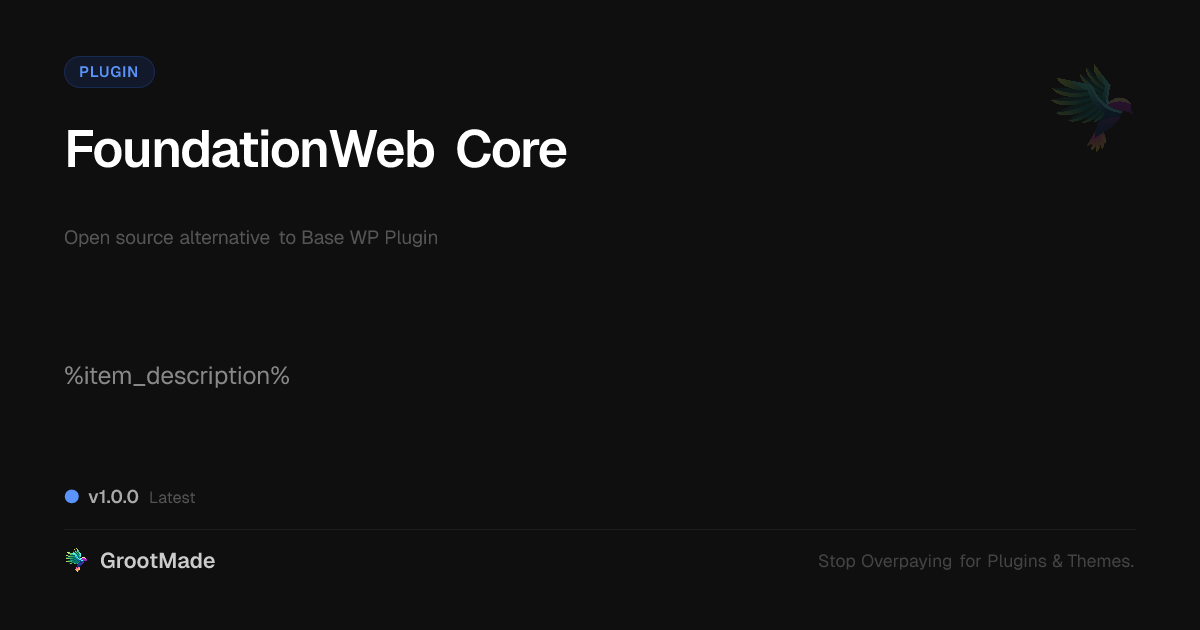Click the word "Themes." at the bottom right
The height and width of the screenshot is (630, 1200).
[x=1101, y=562]
